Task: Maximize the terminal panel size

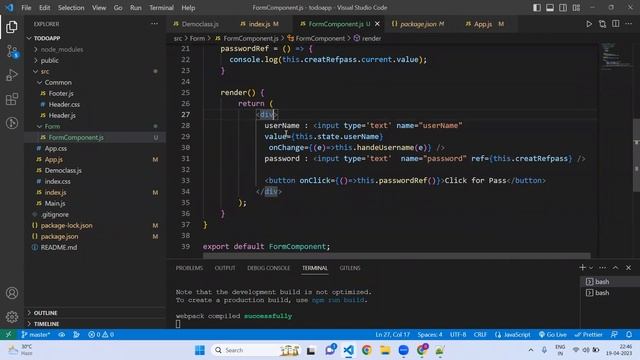Action: (x=616, y=268)
